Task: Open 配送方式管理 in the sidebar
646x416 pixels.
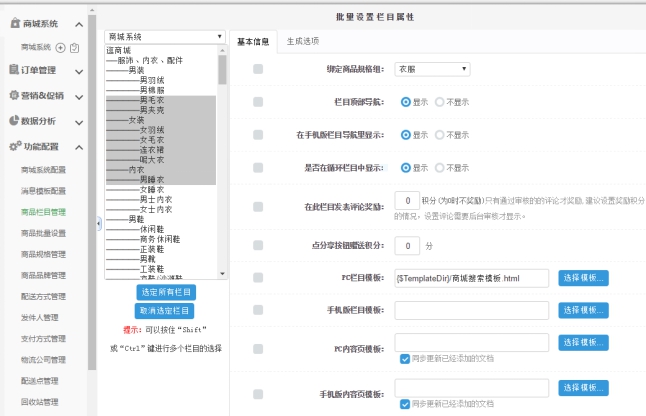Action: (x=44, y=297)
